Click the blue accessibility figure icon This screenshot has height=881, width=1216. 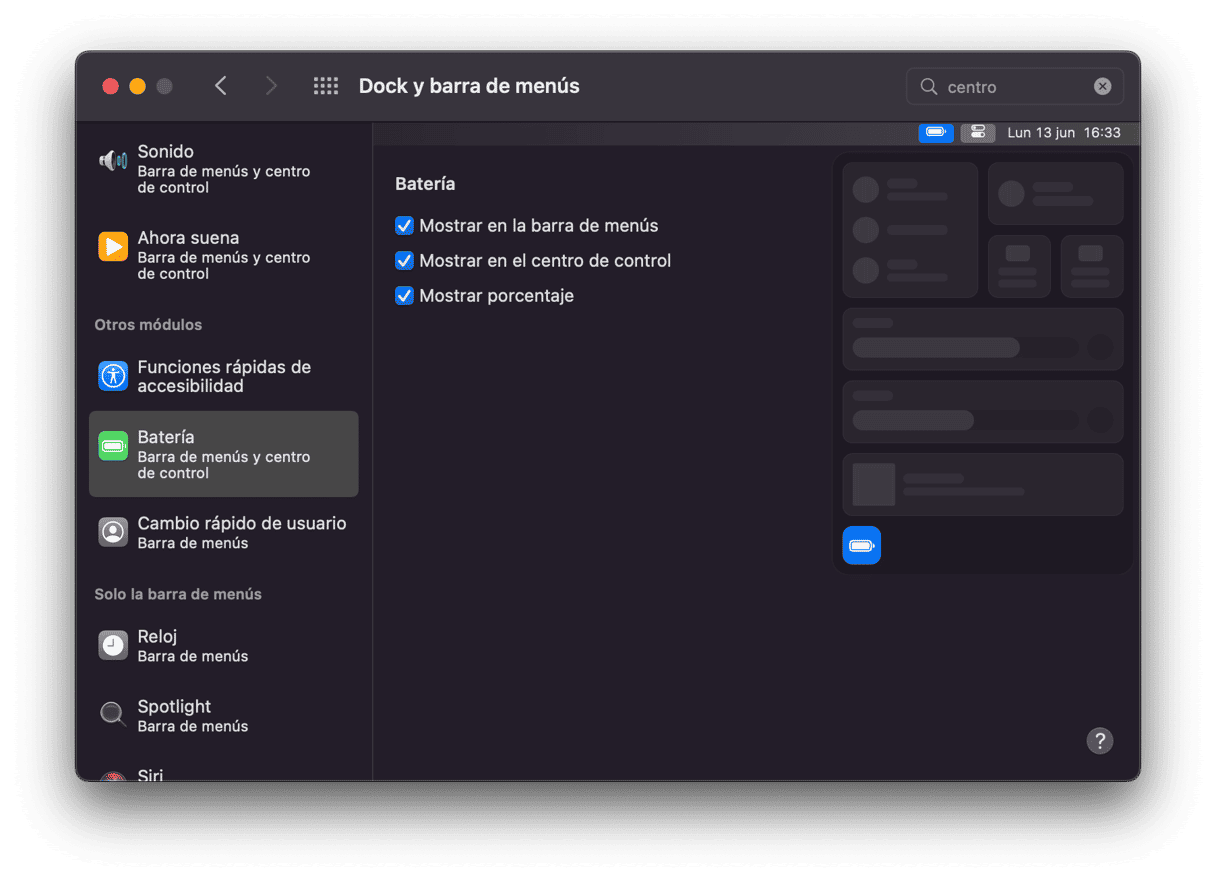pyautogui.click(x=113, y=376)
